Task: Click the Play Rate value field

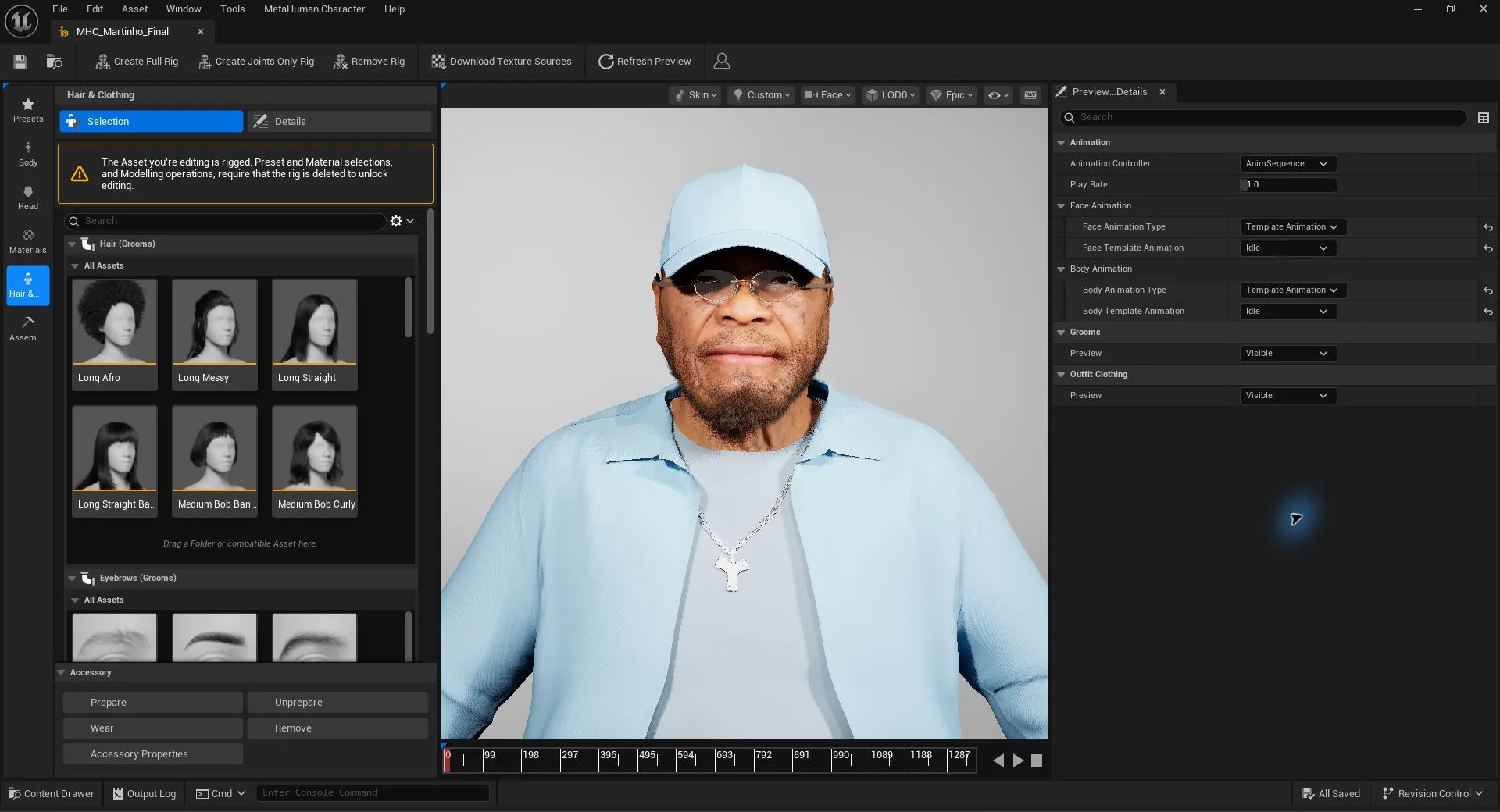Action: pos(1288,185)
